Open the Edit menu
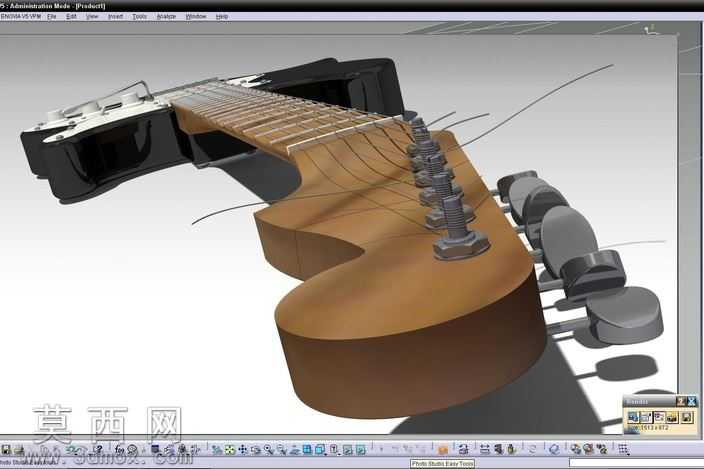 click(71, 16)
